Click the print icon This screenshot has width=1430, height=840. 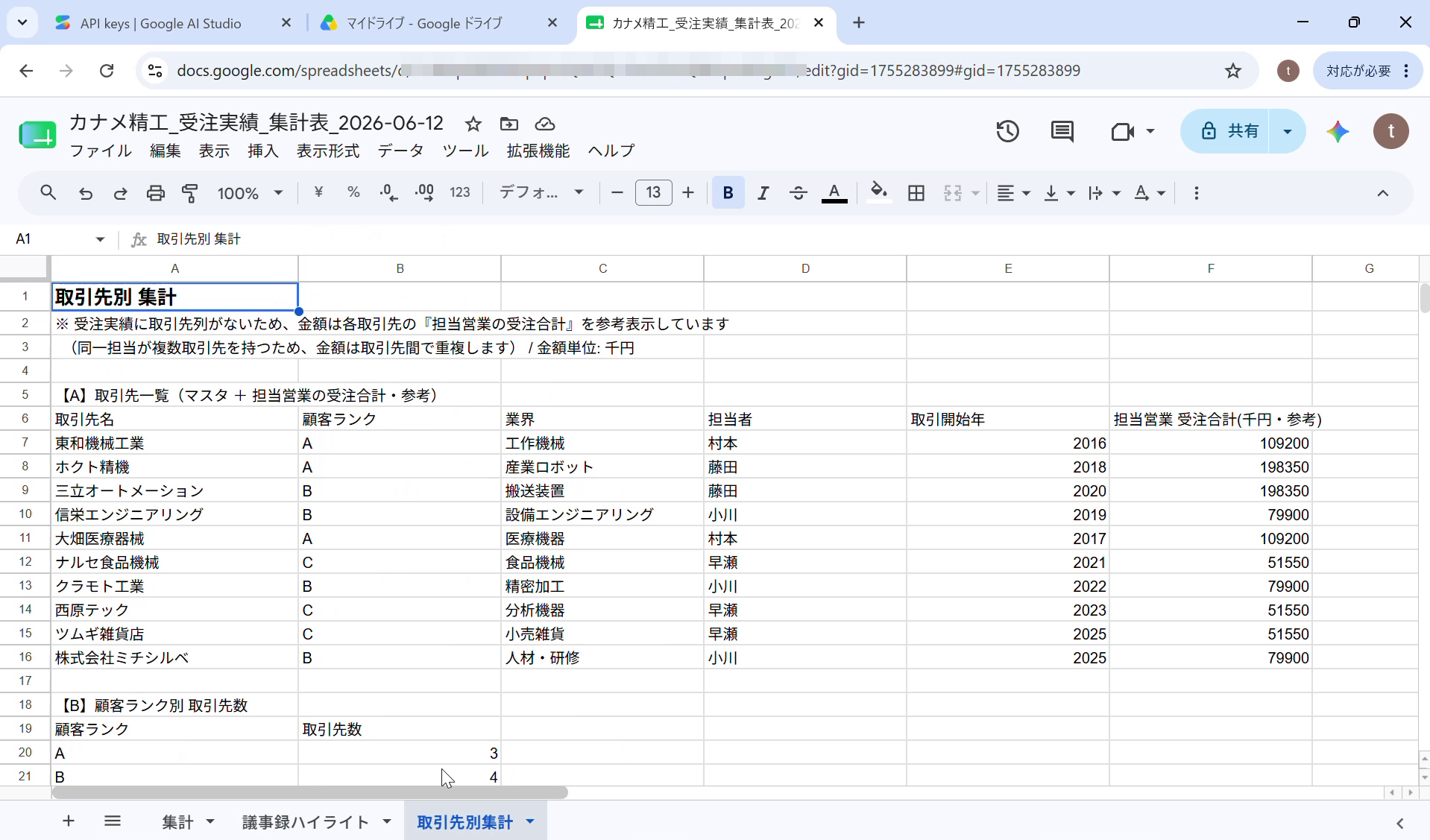tap(155, 193)
